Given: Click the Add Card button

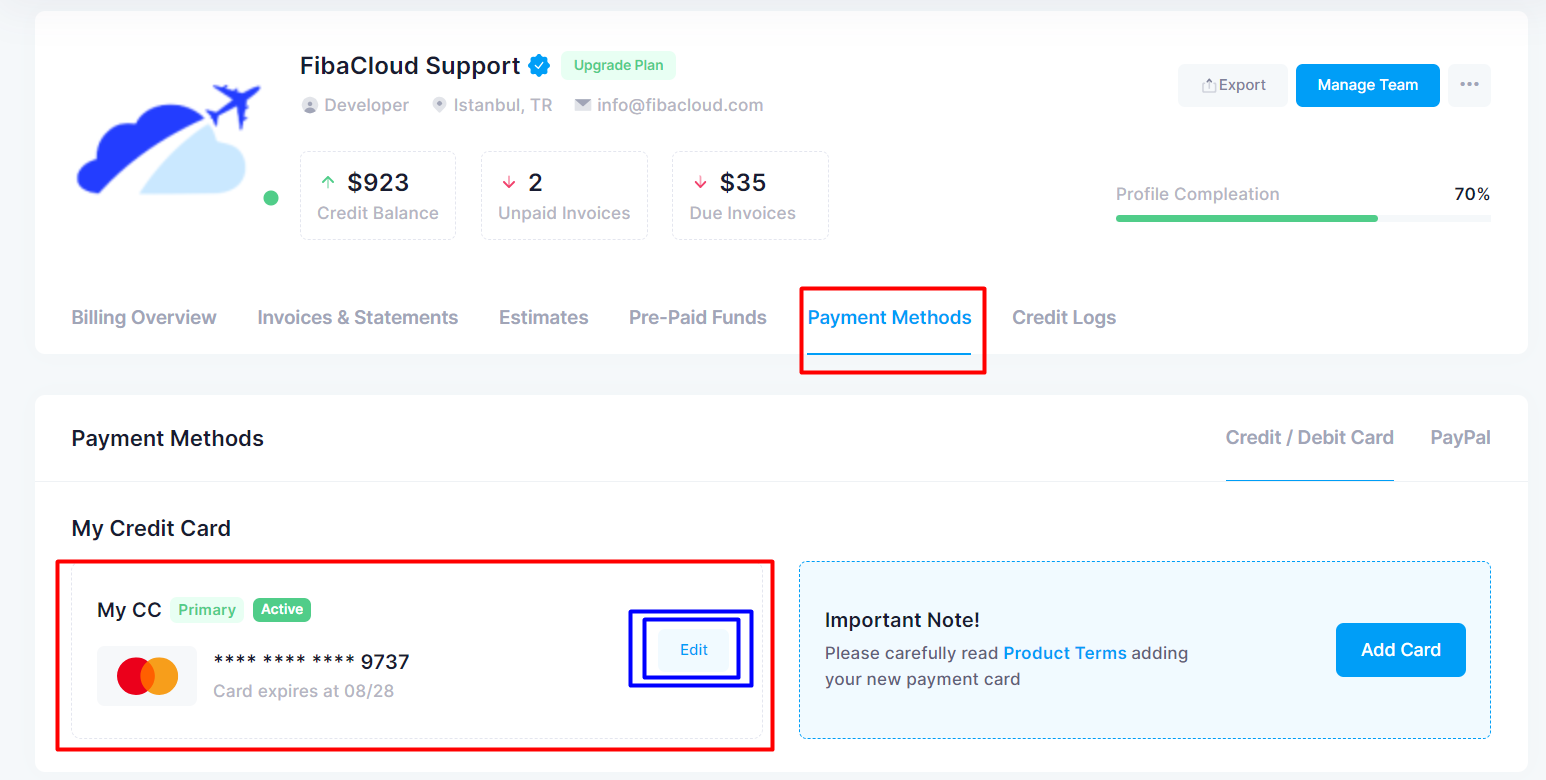Looking at the screenshot, I should (x=1401, y=650).
